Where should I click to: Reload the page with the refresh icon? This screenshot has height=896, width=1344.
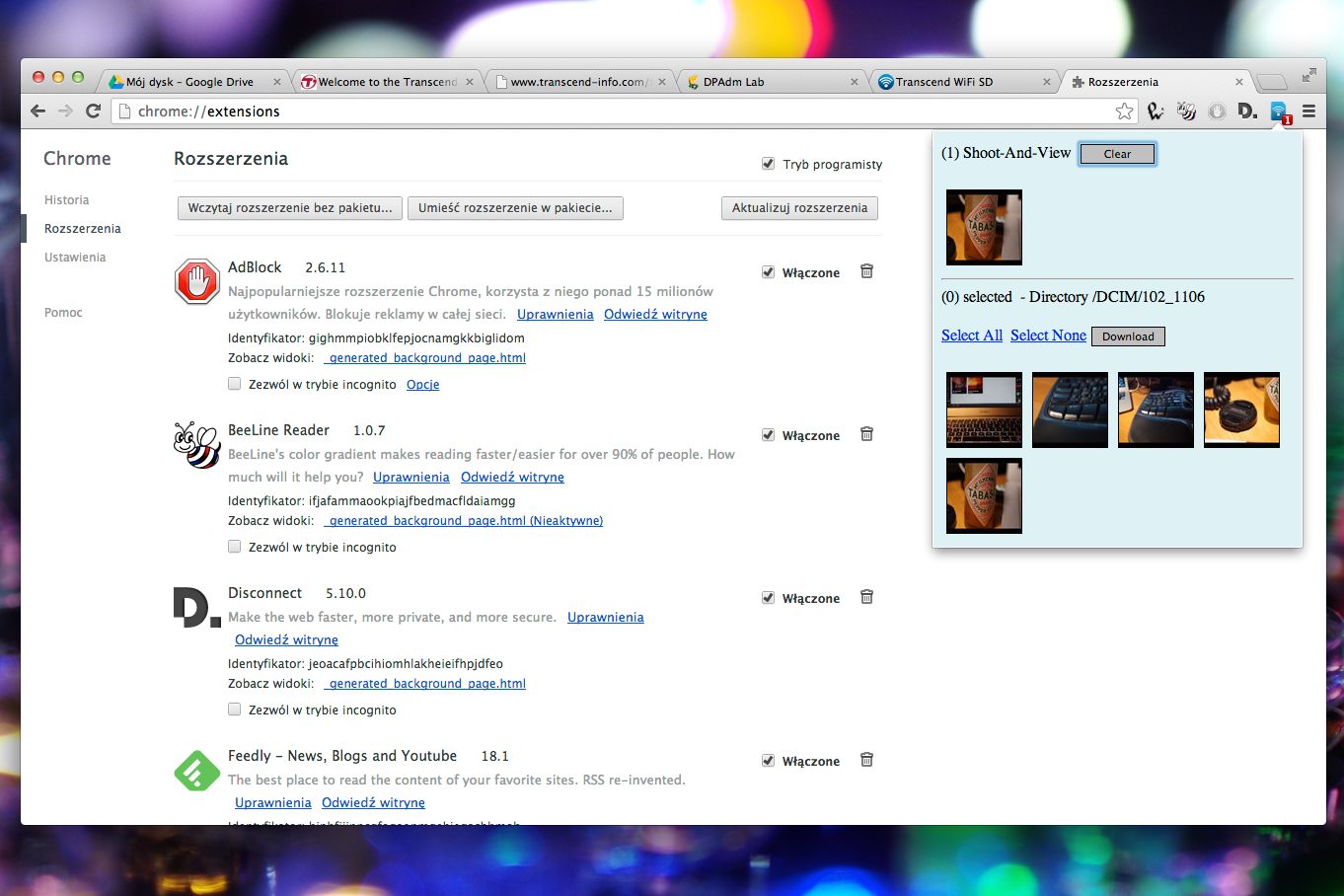point(94,112)
